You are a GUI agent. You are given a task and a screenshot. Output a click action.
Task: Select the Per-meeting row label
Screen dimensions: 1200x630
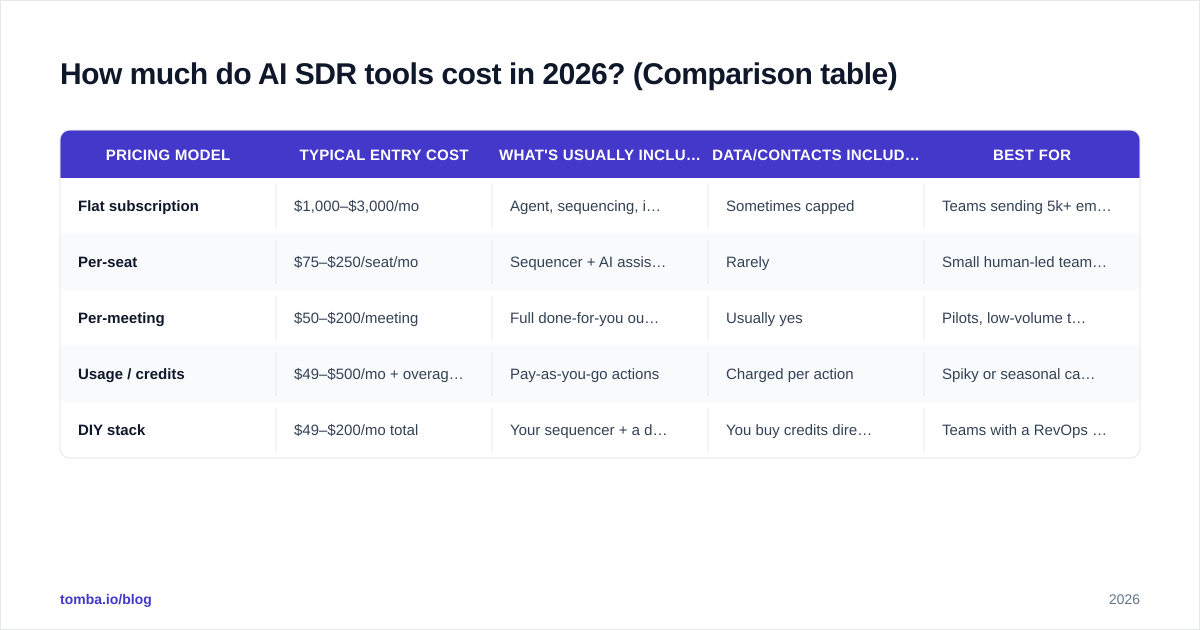(121, 318)
